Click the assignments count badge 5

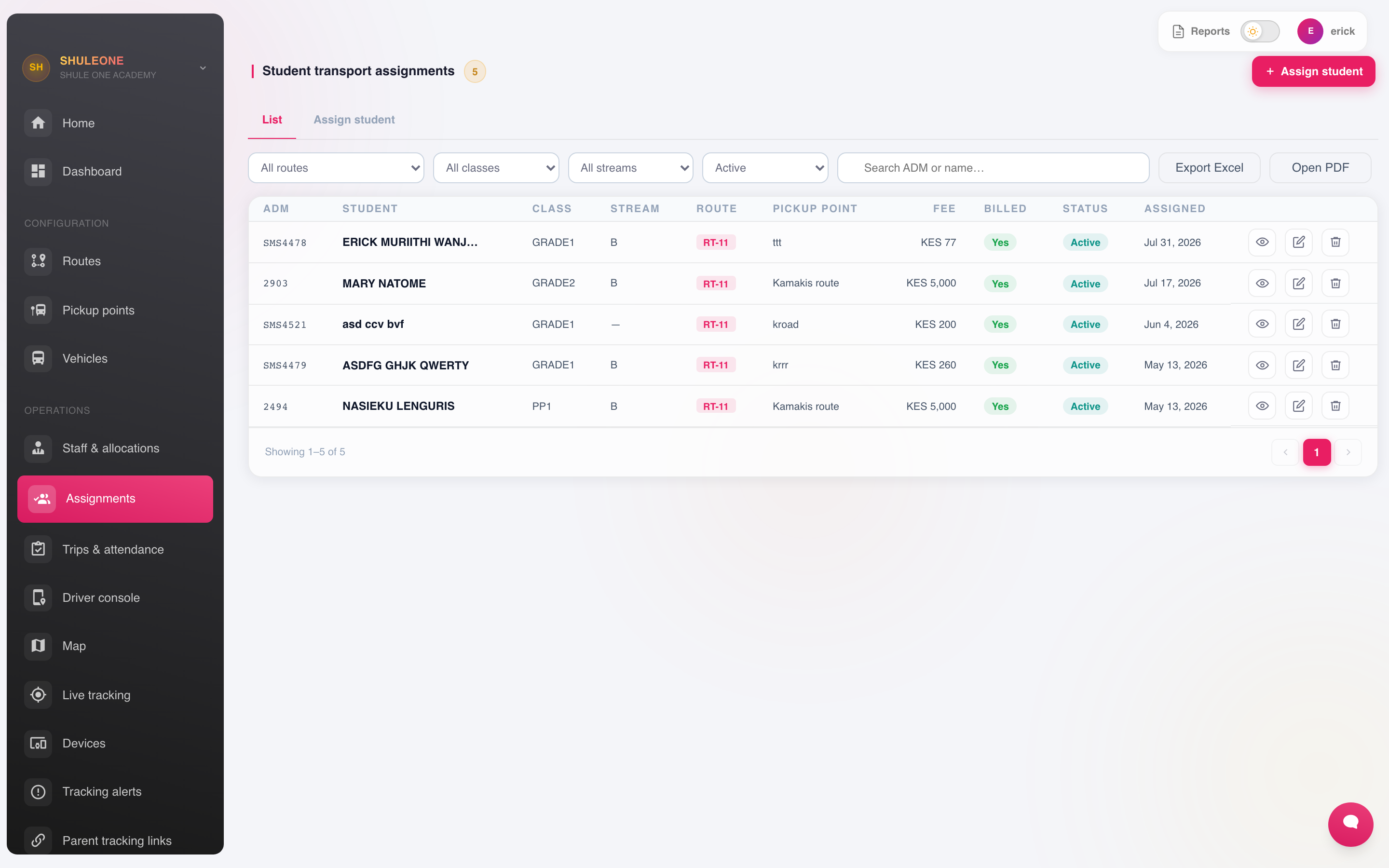click(x=475, y=71)
